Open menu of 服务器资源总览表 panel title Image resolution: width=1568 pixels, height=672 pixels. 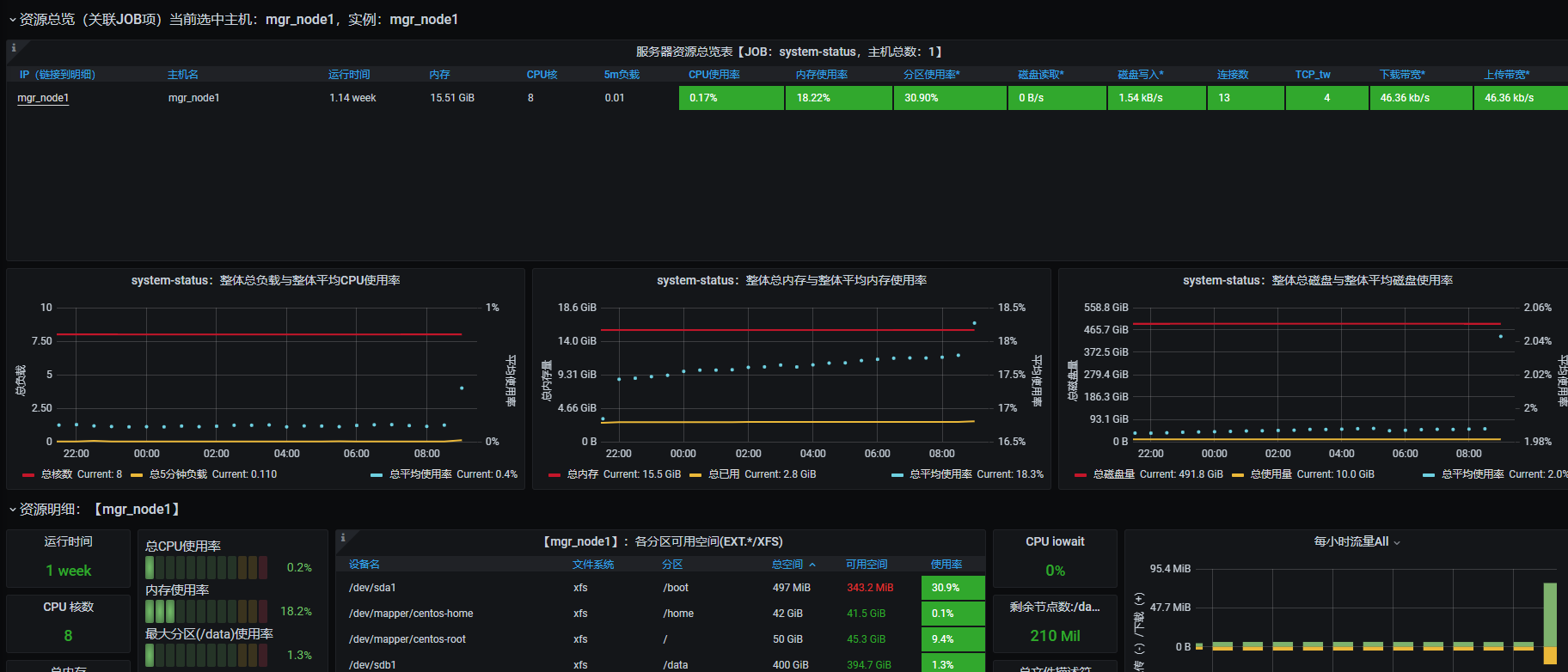(789, 52)
